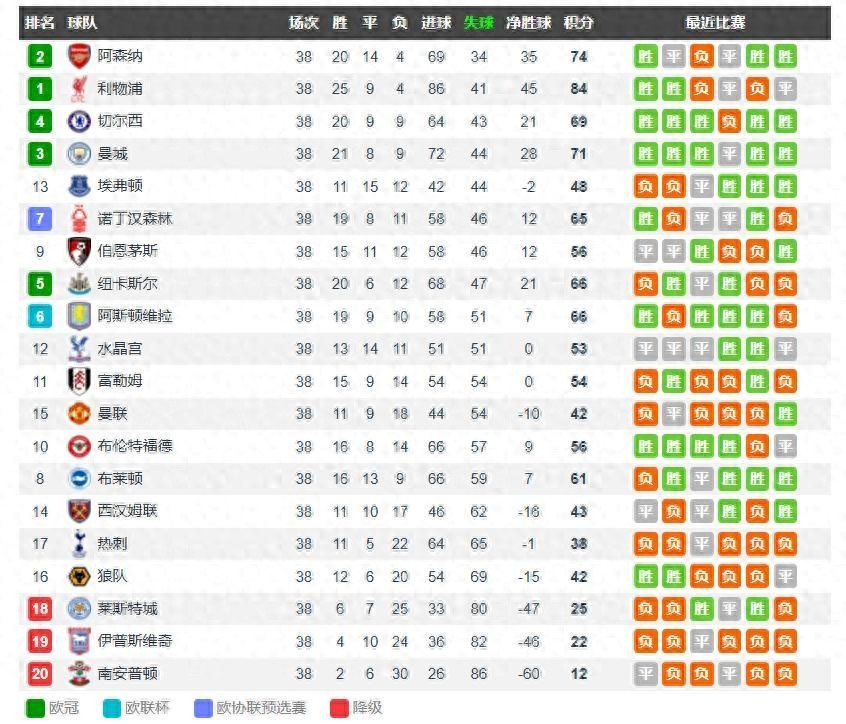Click the Chelsea club crest
Screen dimensions: 846x724
[x=79, y=121]
